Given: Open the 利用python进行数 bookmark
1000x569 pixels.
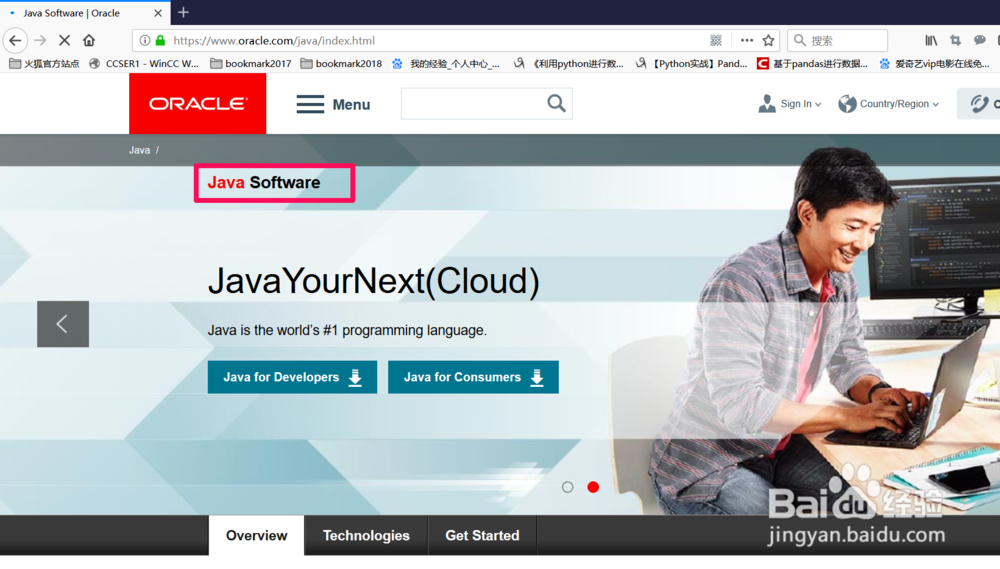Looking at the screenshot, I should pyautogui.click(x=569, y=64).
